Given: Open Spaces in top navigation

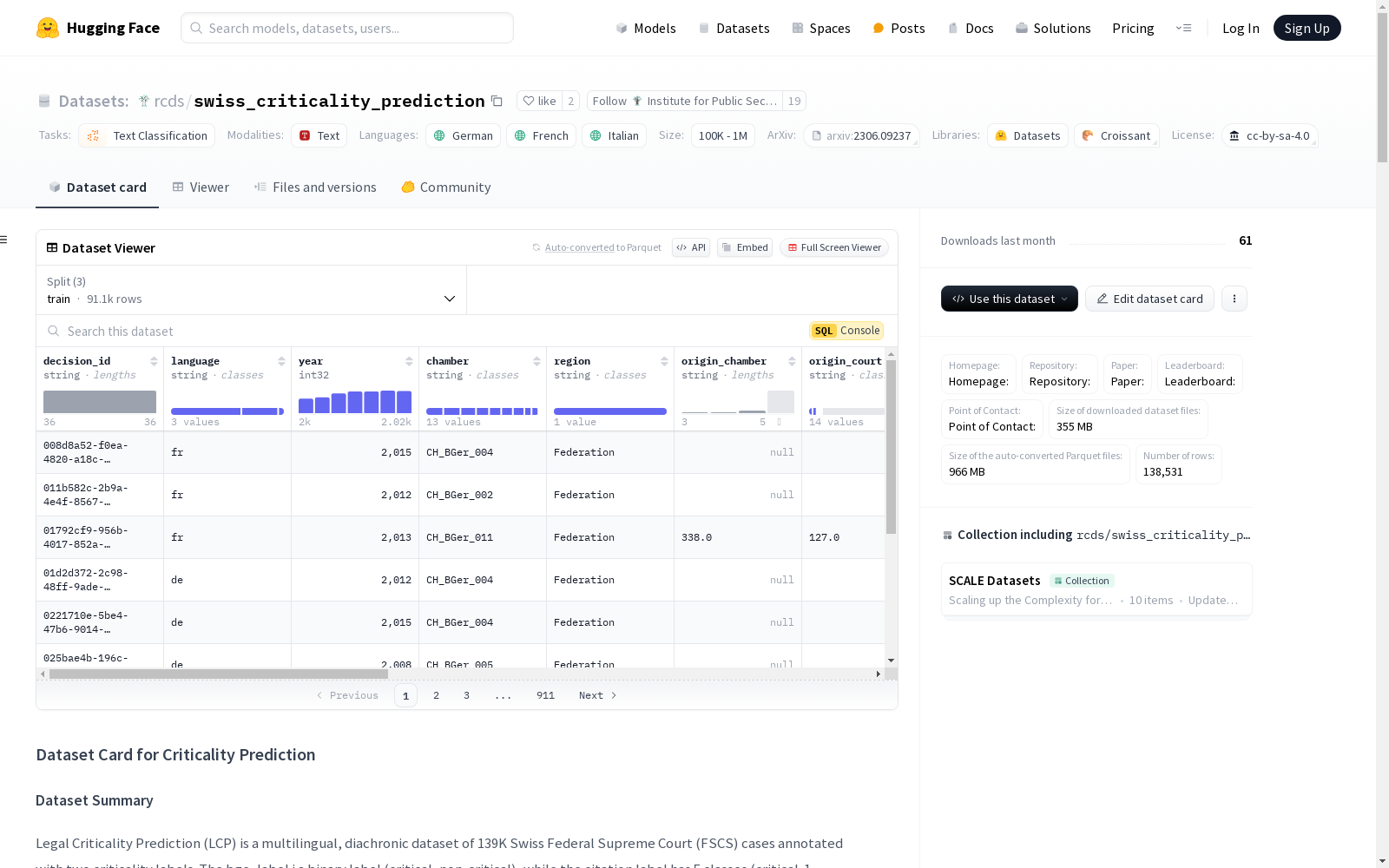Looking at the screenshot, I should 821,28.
